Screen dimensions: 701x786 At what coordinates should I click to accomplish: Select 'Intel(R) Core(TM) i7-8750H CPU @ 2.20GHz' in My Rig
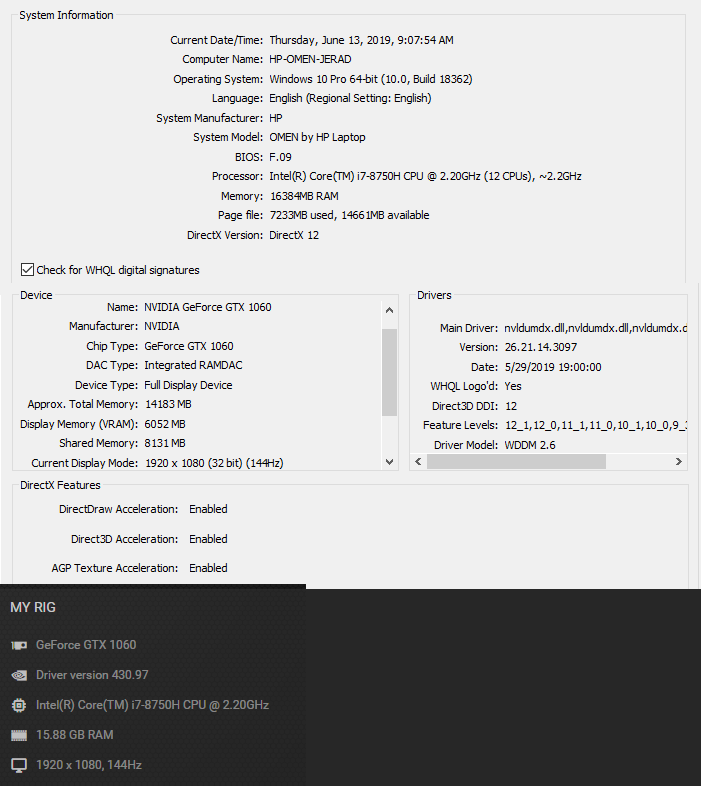pyautogui.click(x=152, y=705)
